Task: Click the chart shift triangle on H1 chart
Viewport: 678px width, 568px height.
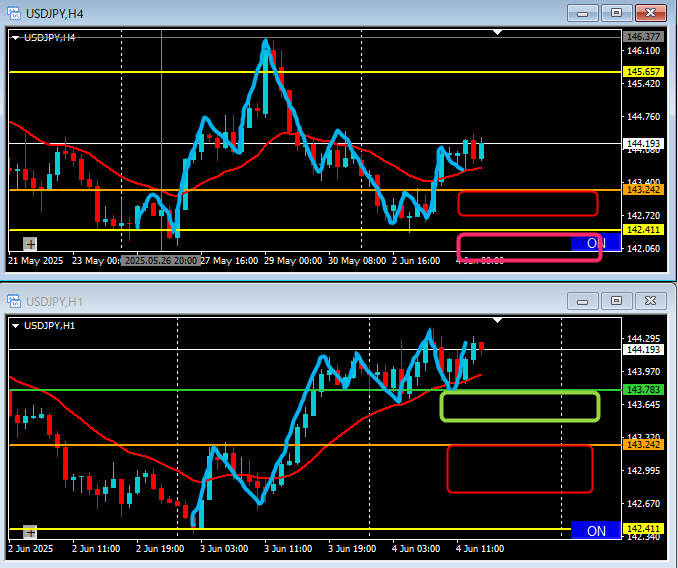Action: point(498,320)
